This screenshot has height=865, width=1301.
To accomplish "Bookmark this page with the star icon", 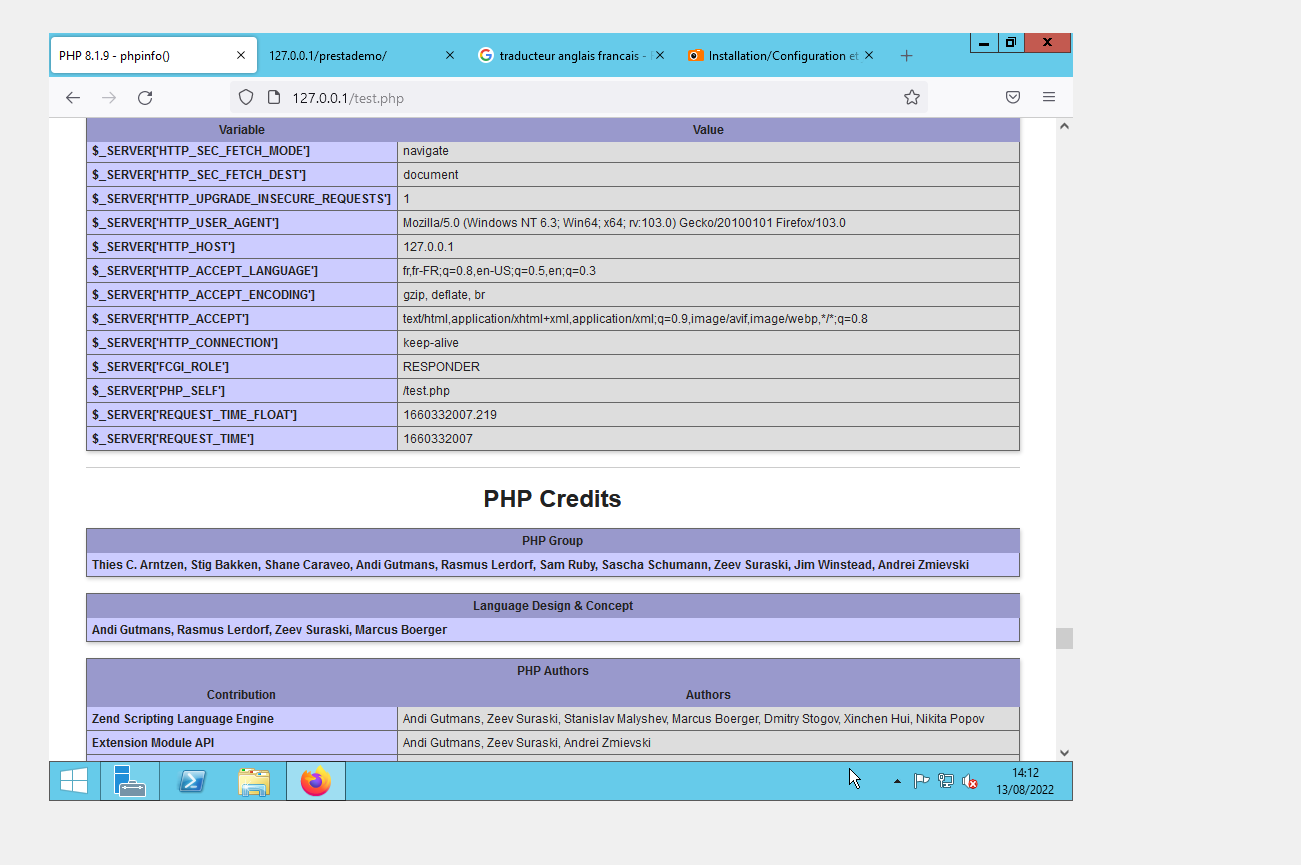I will tap(911, 97).
